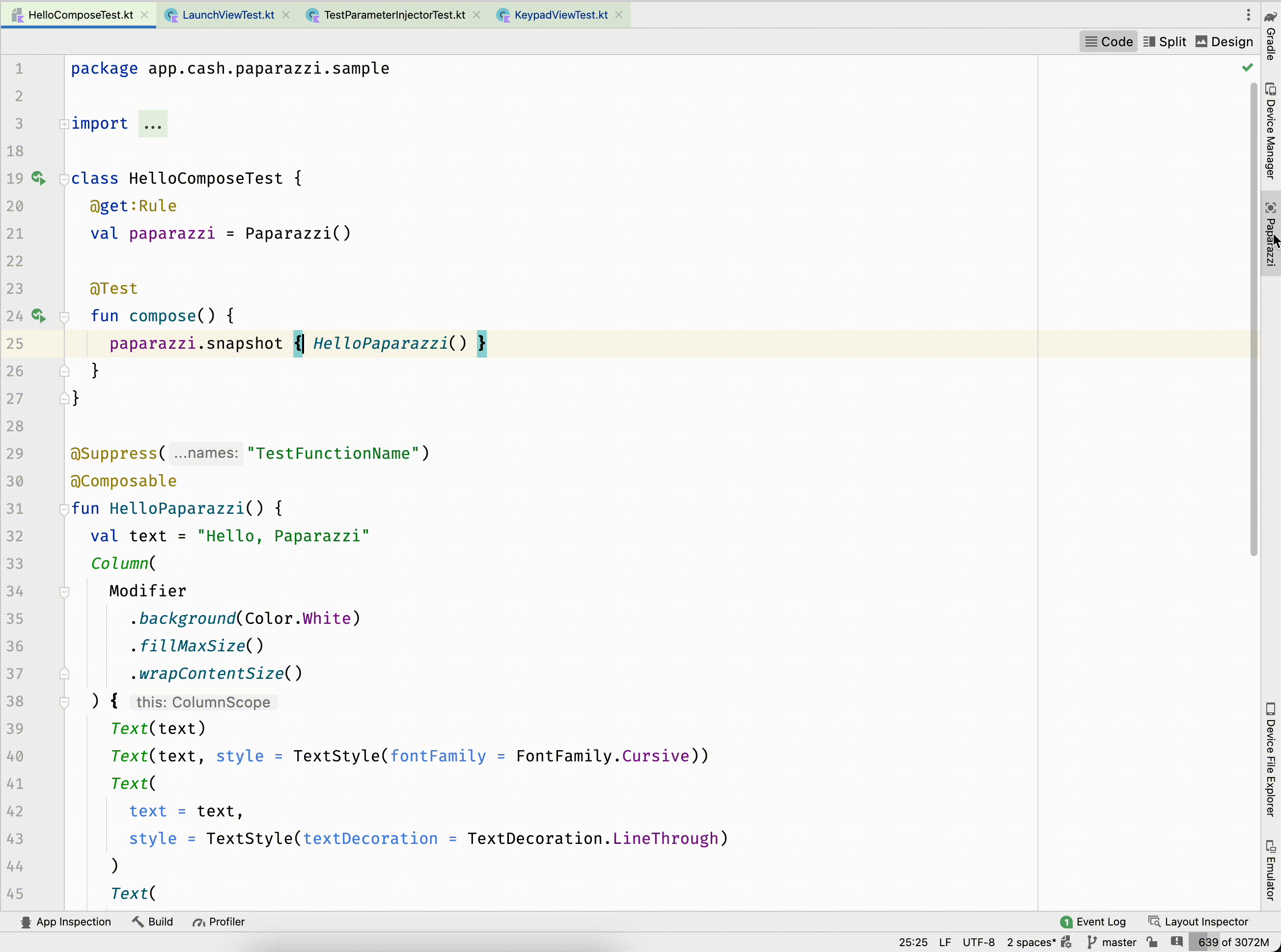The height and width of the screenshot is (952, 1281).
Task: Click .wrapContentSize() on line 37
Action: (x=216, y=673)
